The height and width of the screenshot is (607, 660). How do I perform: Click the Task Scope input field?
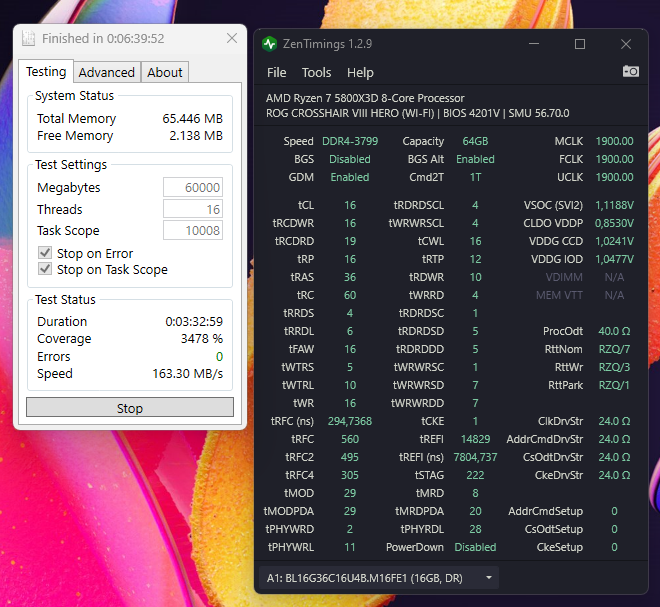(x=193, y=230)
